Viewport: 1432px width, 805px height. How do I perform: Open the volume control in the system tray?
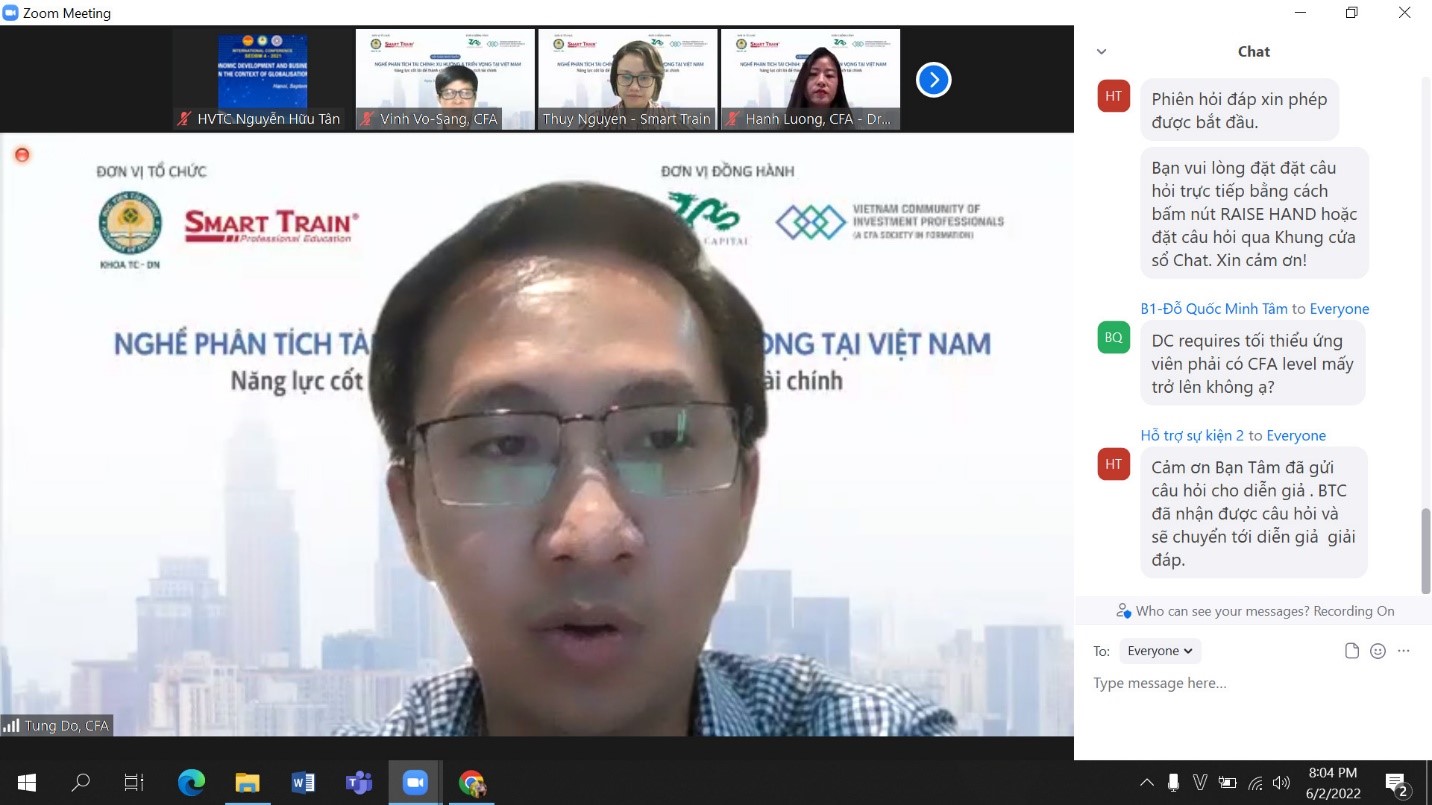[x=1281, y=782]
